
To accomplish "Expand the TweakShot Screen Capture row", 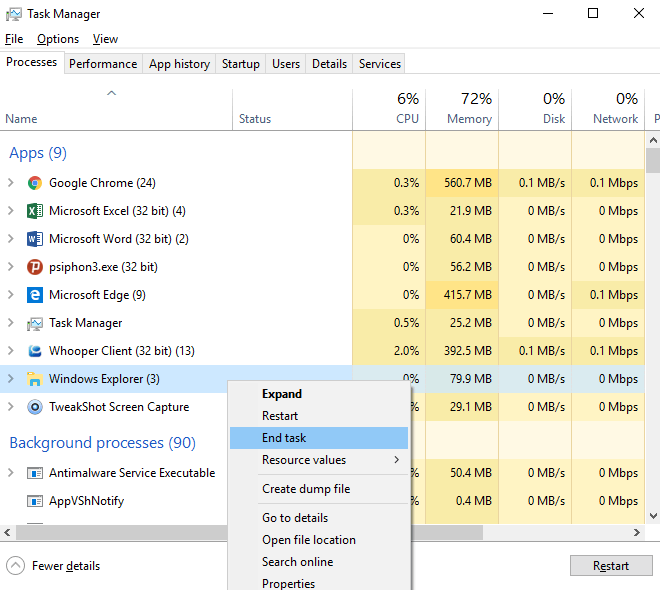I will coord(11,407).
